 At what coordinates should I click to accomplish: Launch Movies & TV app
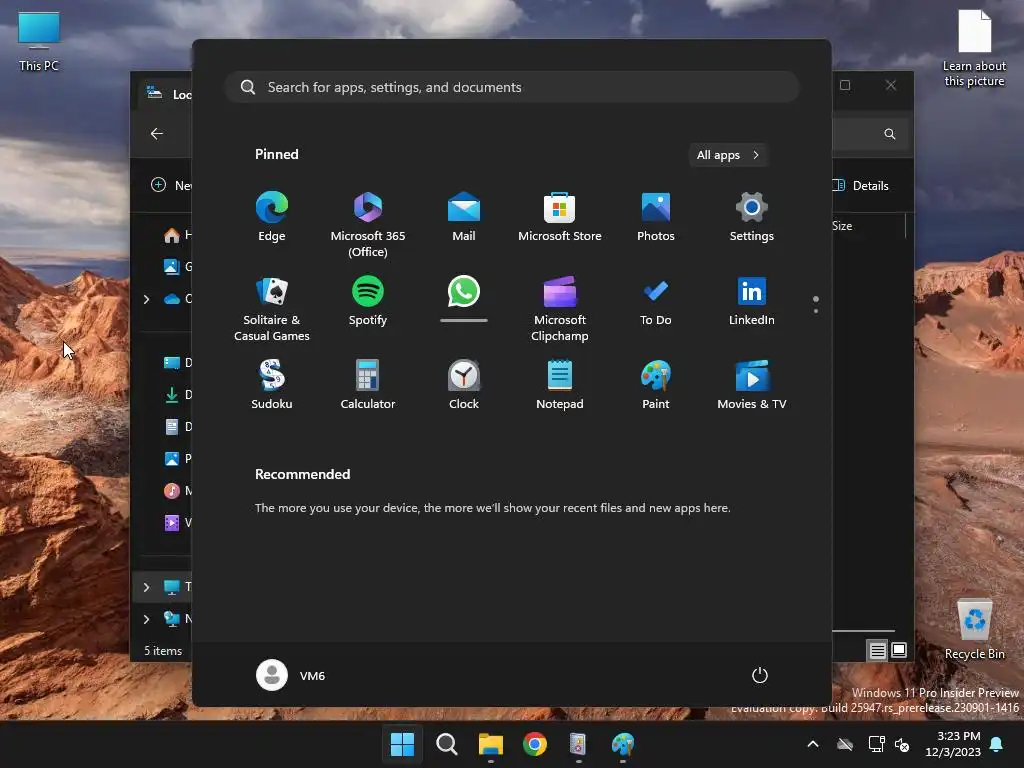click(x=752, y=385)
